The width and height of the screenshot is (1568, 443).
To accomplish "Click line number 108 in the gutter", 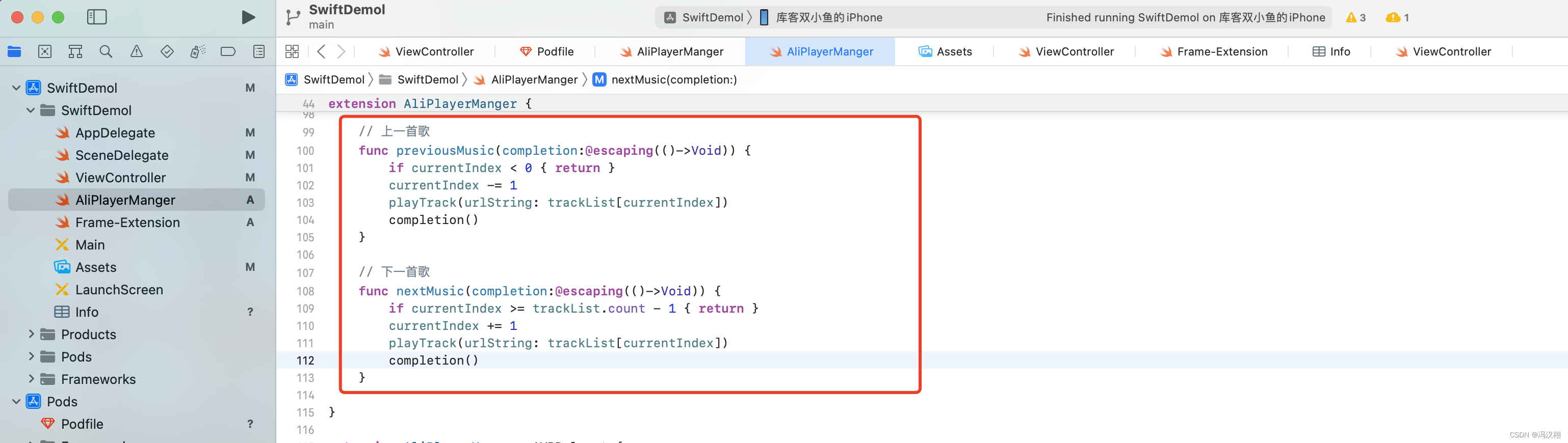I will click(305, 292).
